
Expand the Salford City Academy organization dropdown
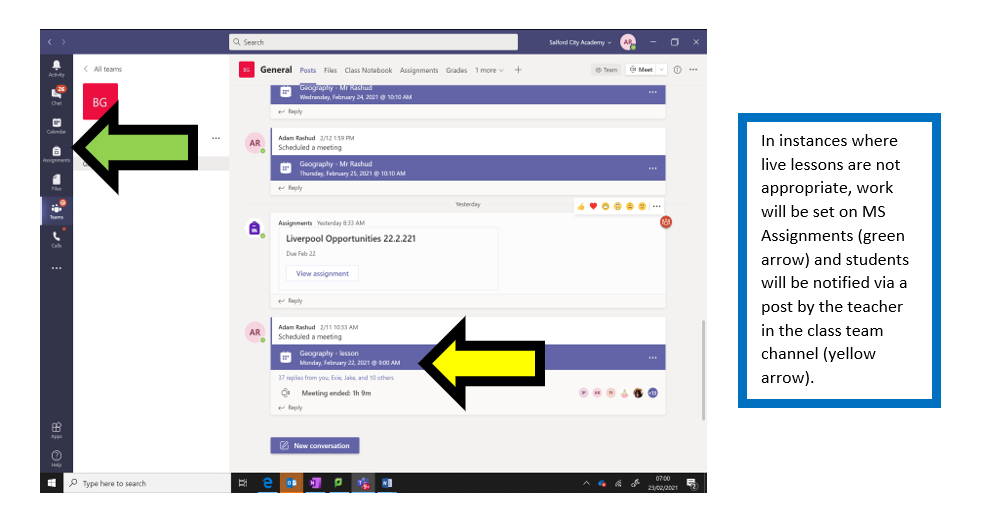(x=580, y=42)
